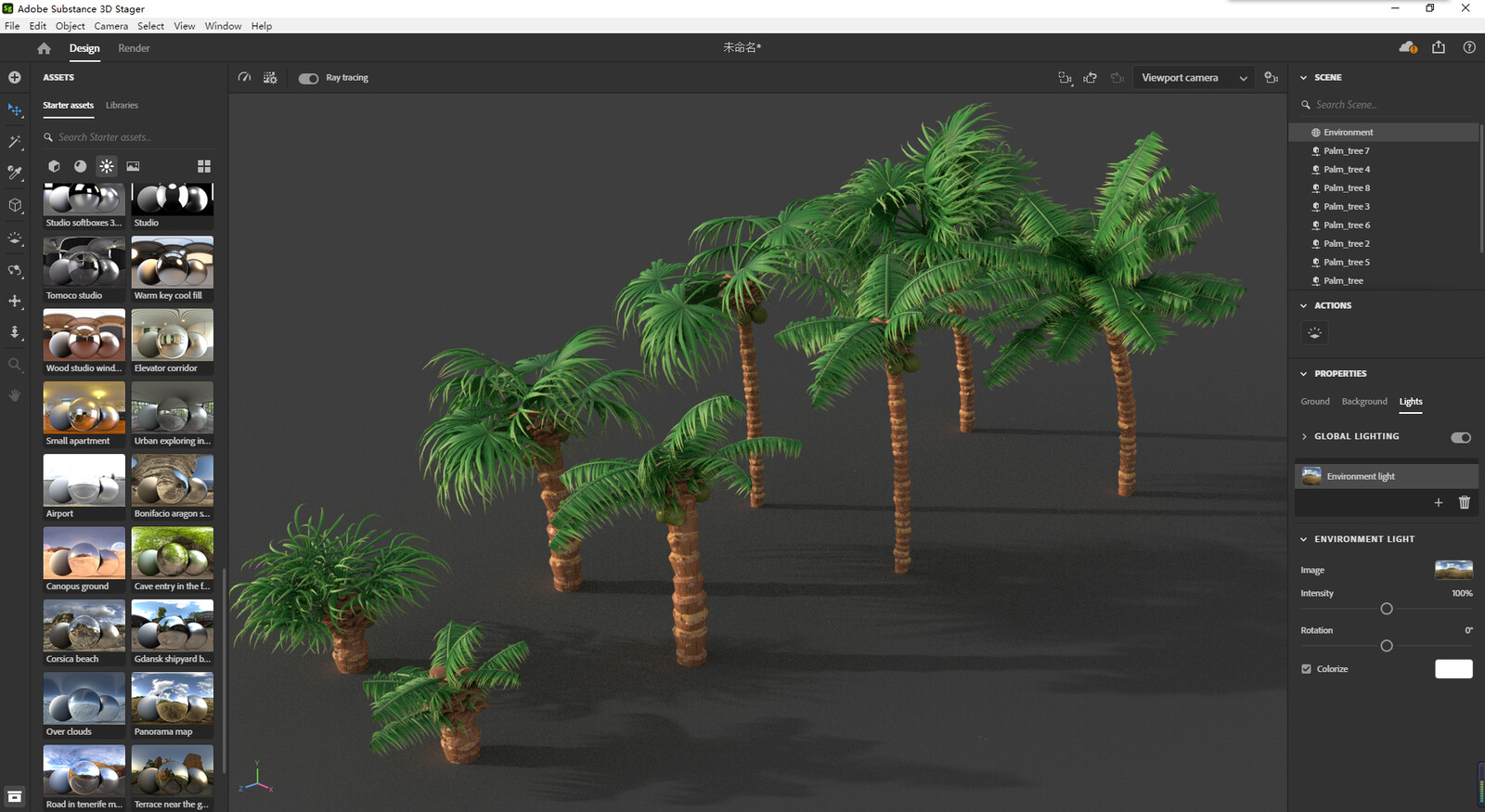The image size is (1485, 812).
Task: Click the archive panel icon at bottom left
Action: [15, 796]
